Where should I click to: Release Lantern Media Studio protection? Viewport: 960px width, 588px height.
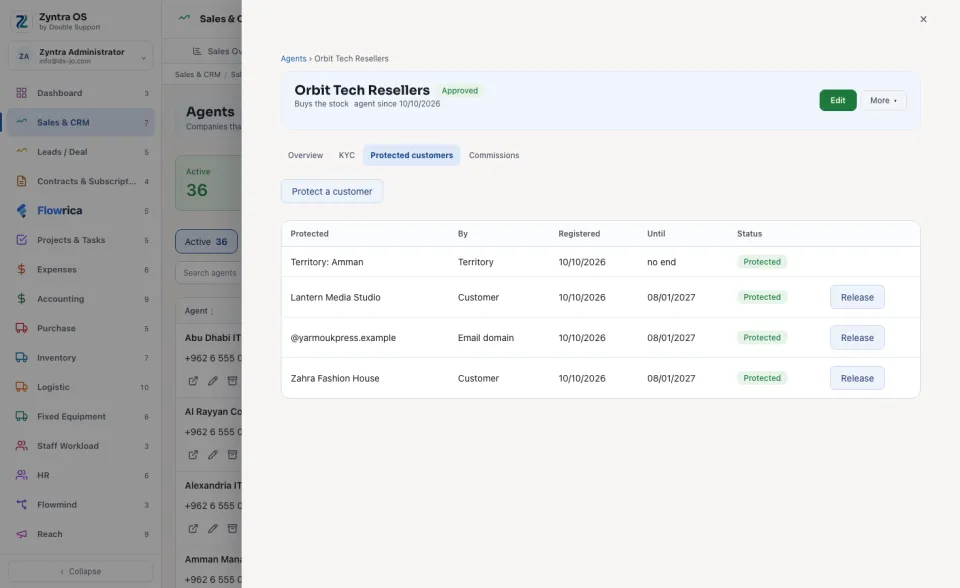pos(857,297)
